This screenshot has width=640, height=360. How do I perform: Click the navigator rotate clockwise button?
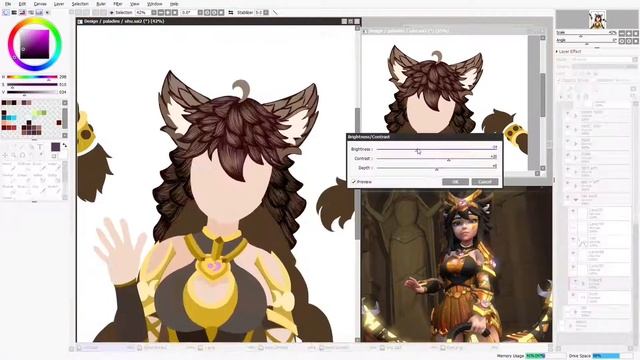[x=629, y=41]
